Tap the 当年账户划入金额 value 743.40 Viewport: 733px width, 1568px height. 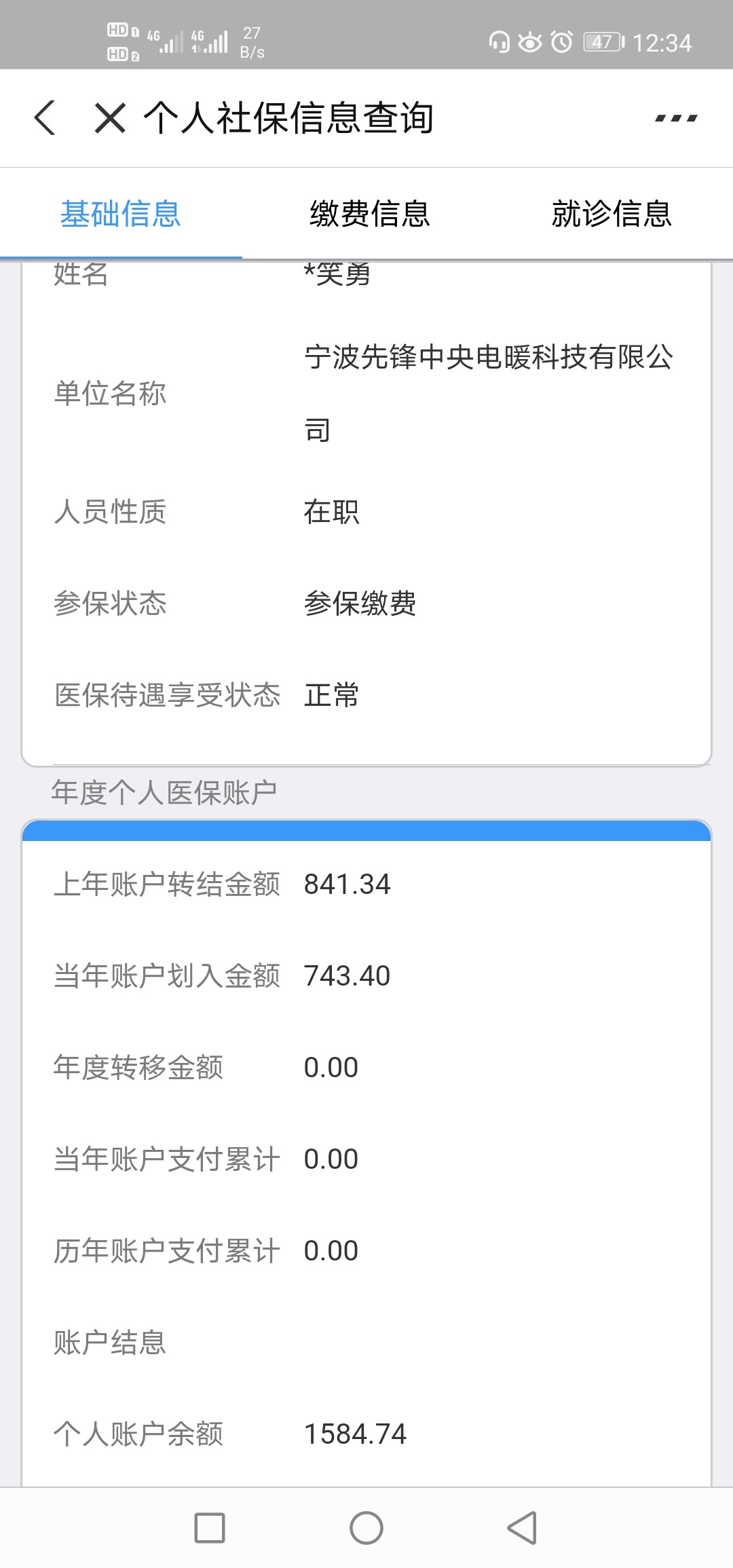[x=347, y=976]
